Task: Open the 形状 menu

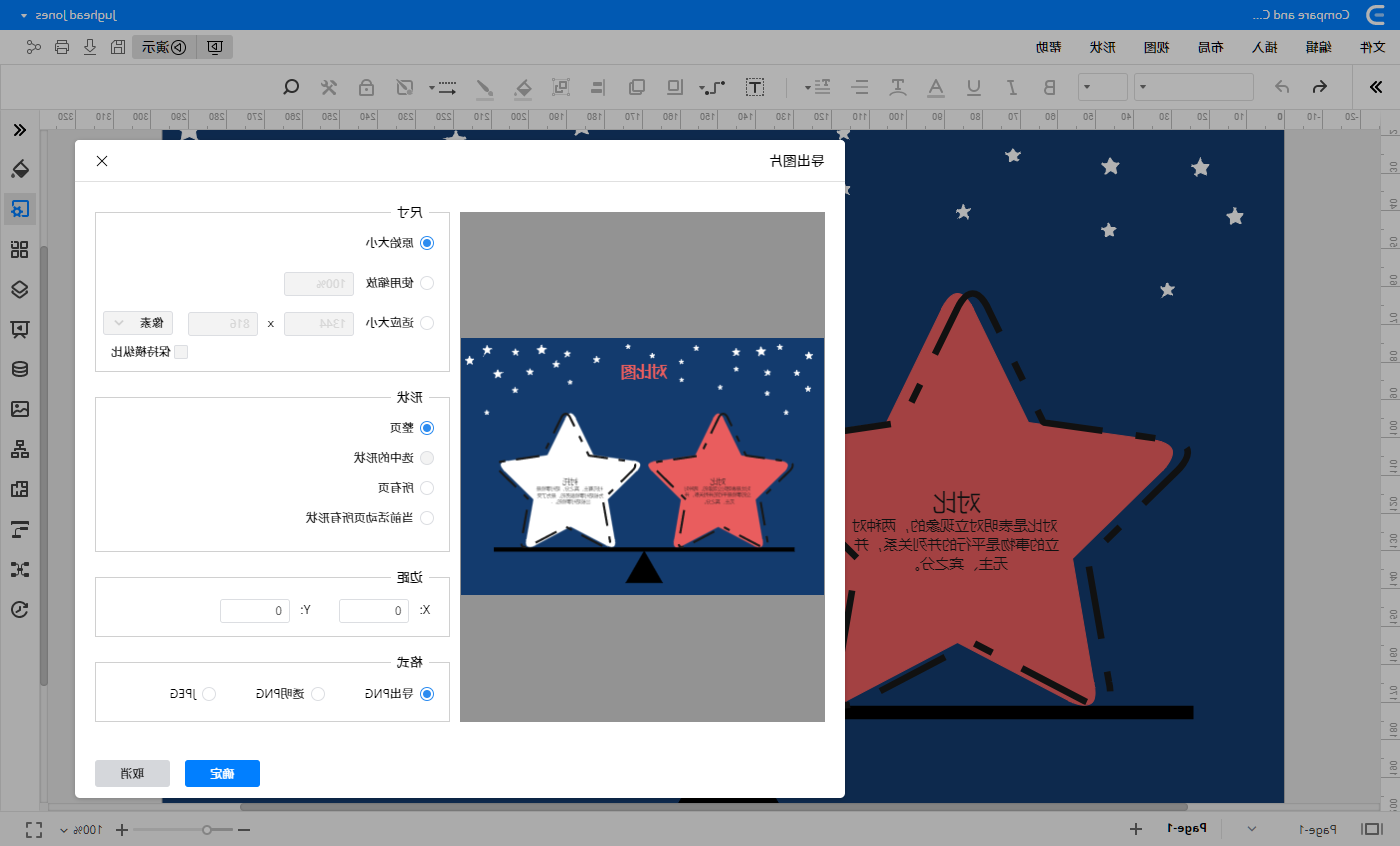Action: (x=1103, y=46)
